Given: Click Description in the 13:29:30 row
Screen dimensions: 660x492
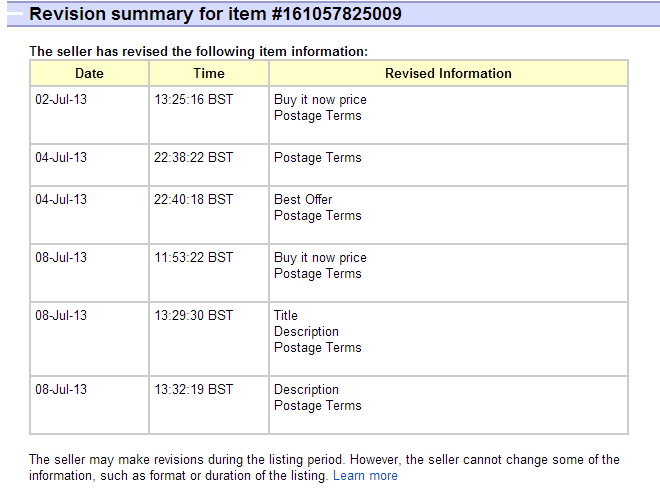Looking at the screenshot, I should pyautogui.click(x=306, y=332).
